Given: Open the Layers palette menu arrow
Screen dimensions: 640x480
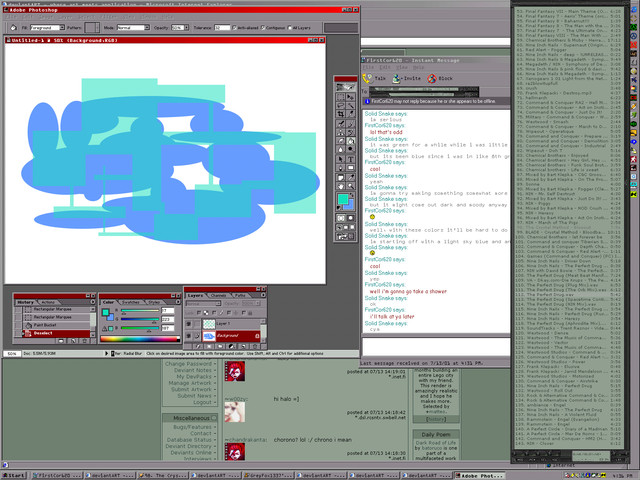Looking at the screenshot, I should (x=263, y=295).
